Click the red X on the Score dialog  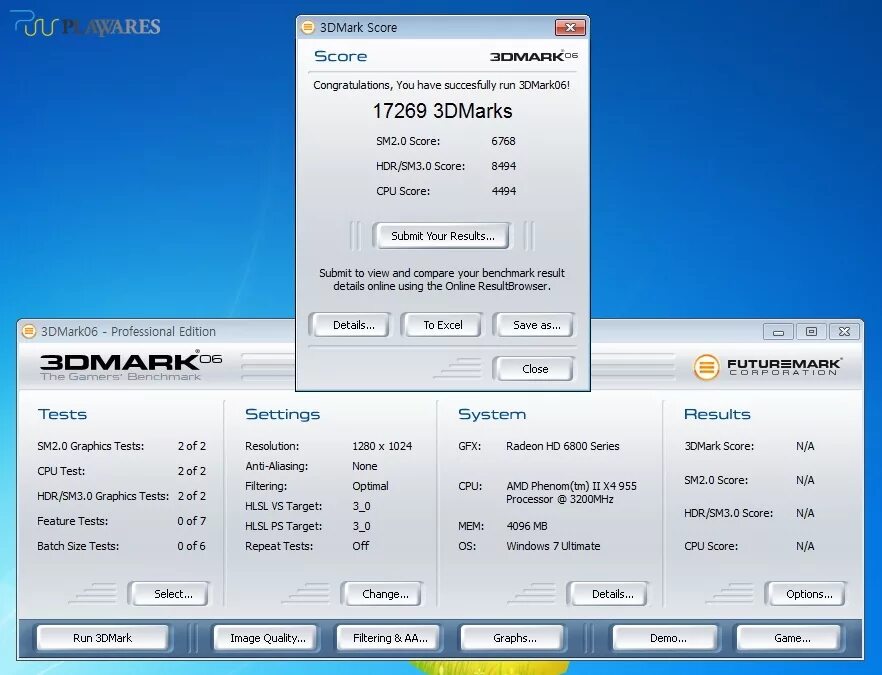pyautogui.click(x=570, y=27)
